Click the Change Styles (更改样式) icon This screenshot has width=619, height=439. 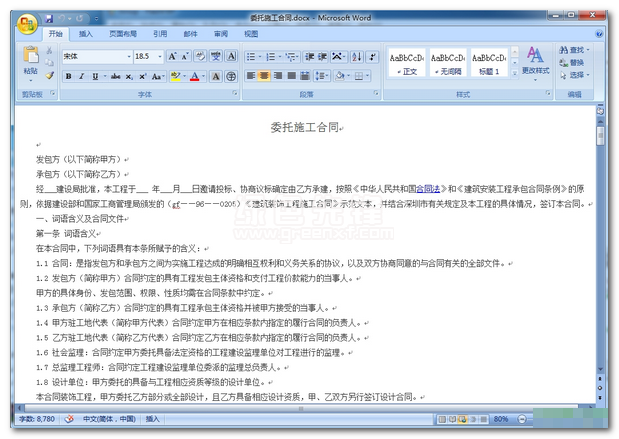pos(535,60)
